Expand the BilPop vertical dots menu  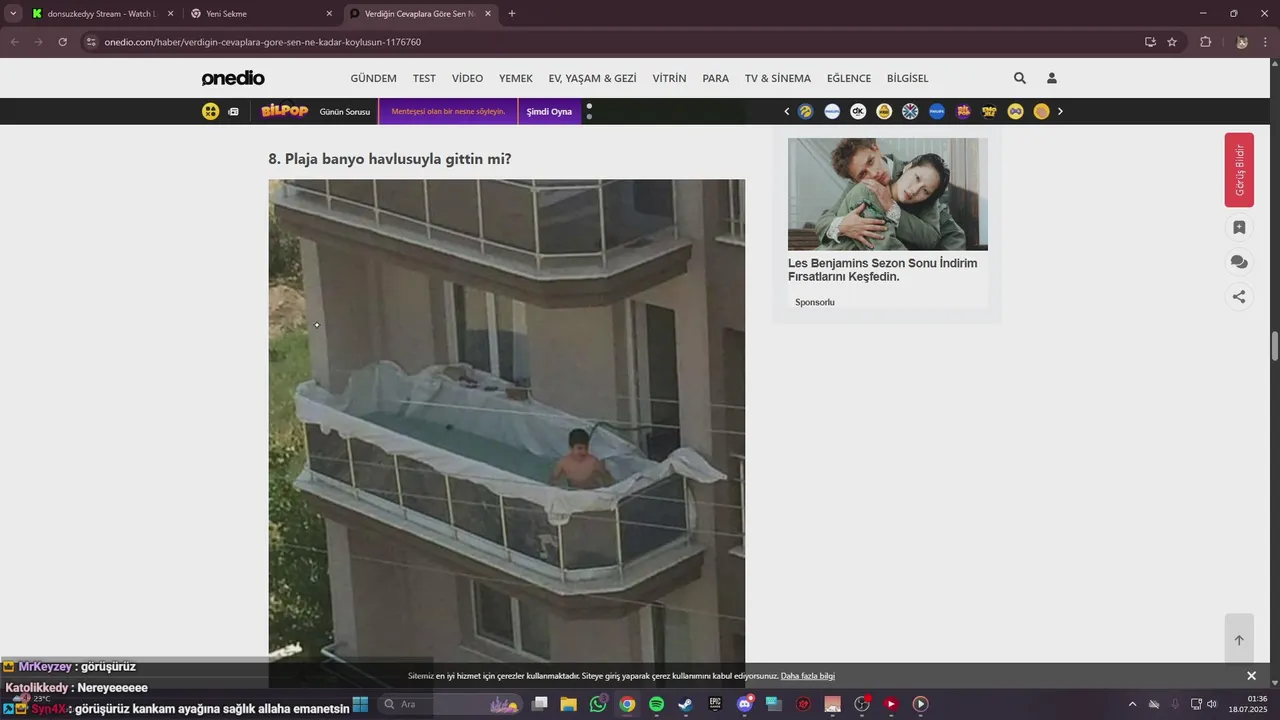(x=589, y=111)
